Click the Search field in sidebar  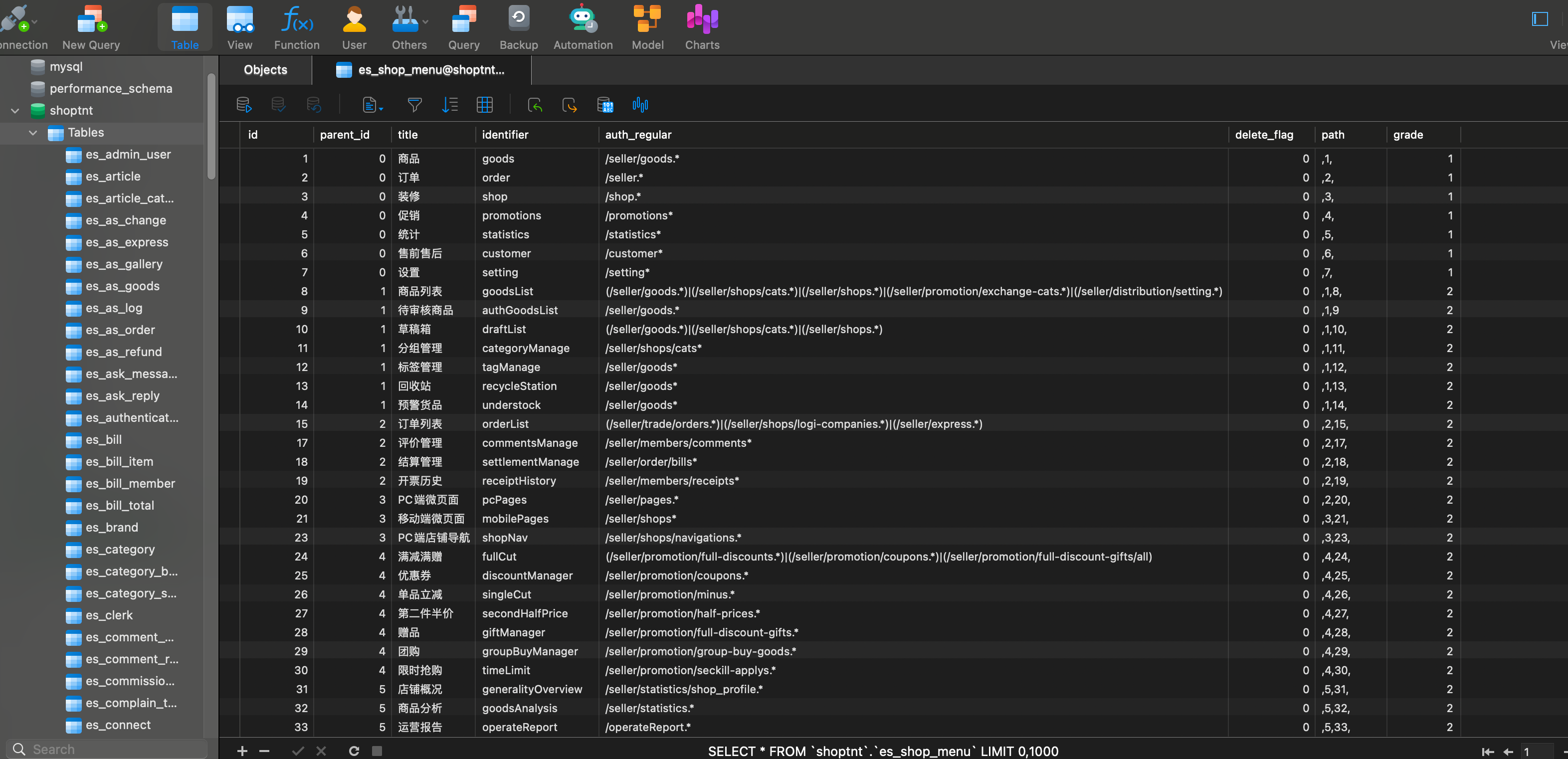pyautogui.click(x=107, y=749)
